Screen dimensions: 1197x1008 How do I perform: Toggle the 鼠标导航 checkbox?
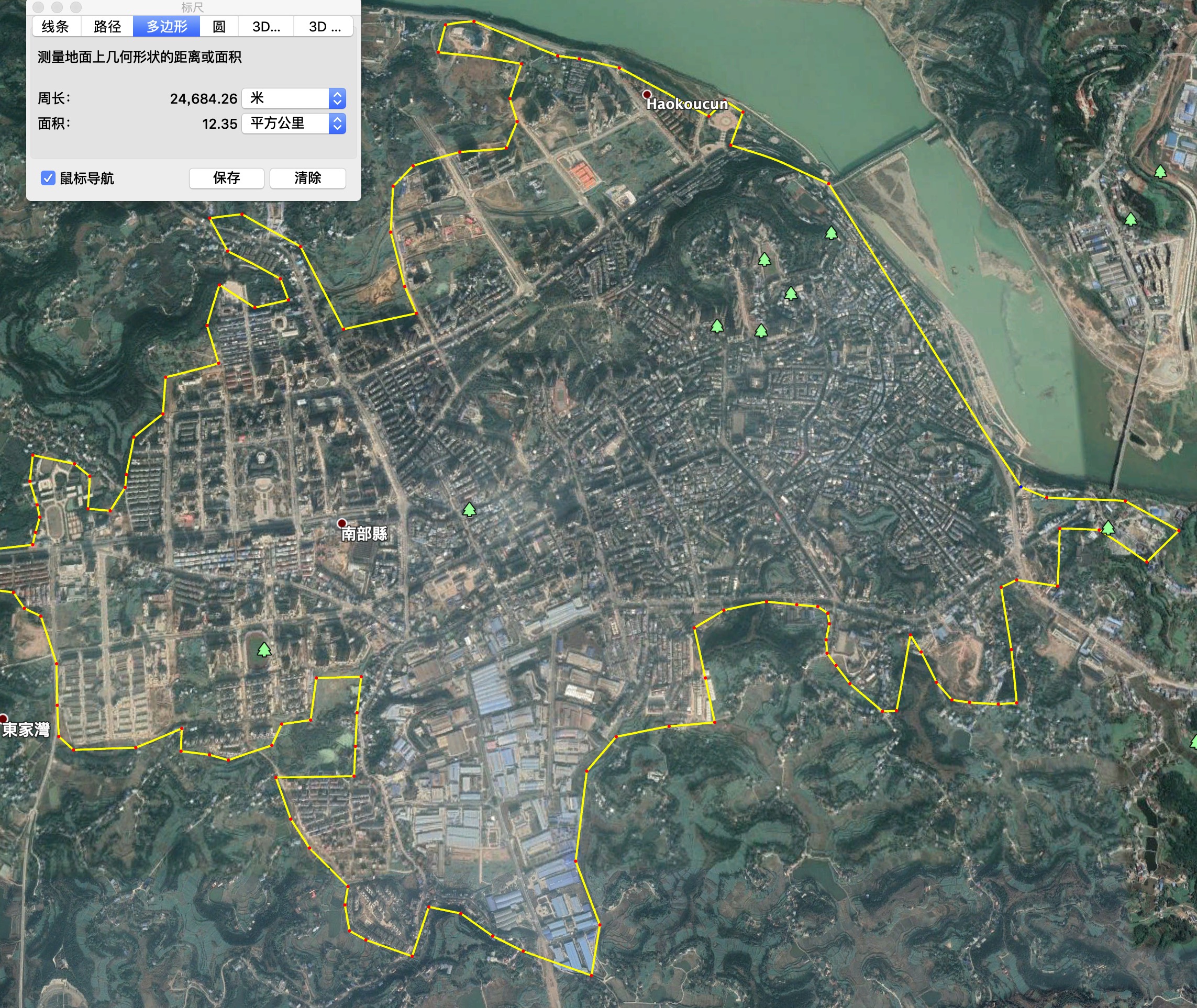pos(48,178)
